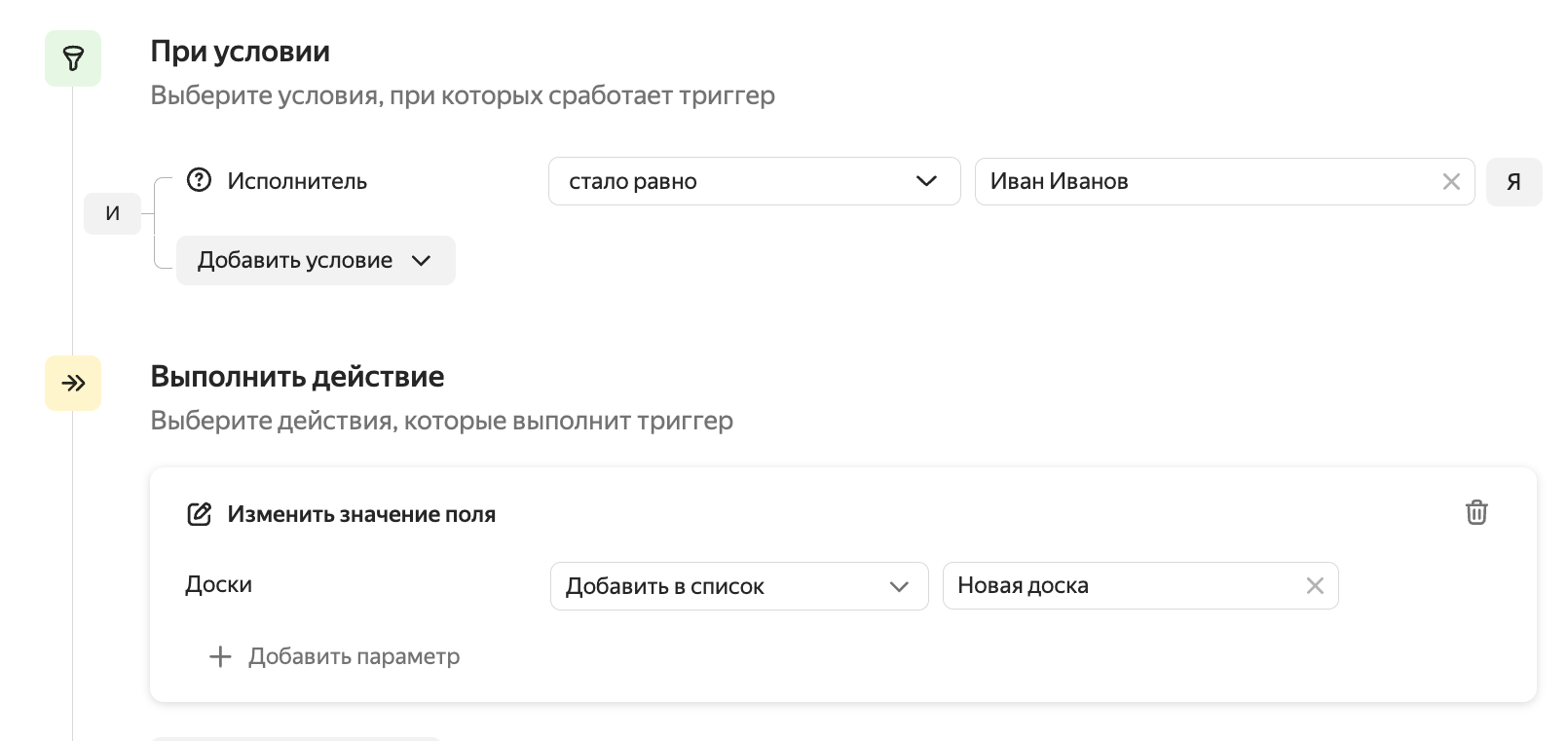Open the Добавить в список dropdown
This screenshot has height=741, width=1568.
(x=738, y=586)
